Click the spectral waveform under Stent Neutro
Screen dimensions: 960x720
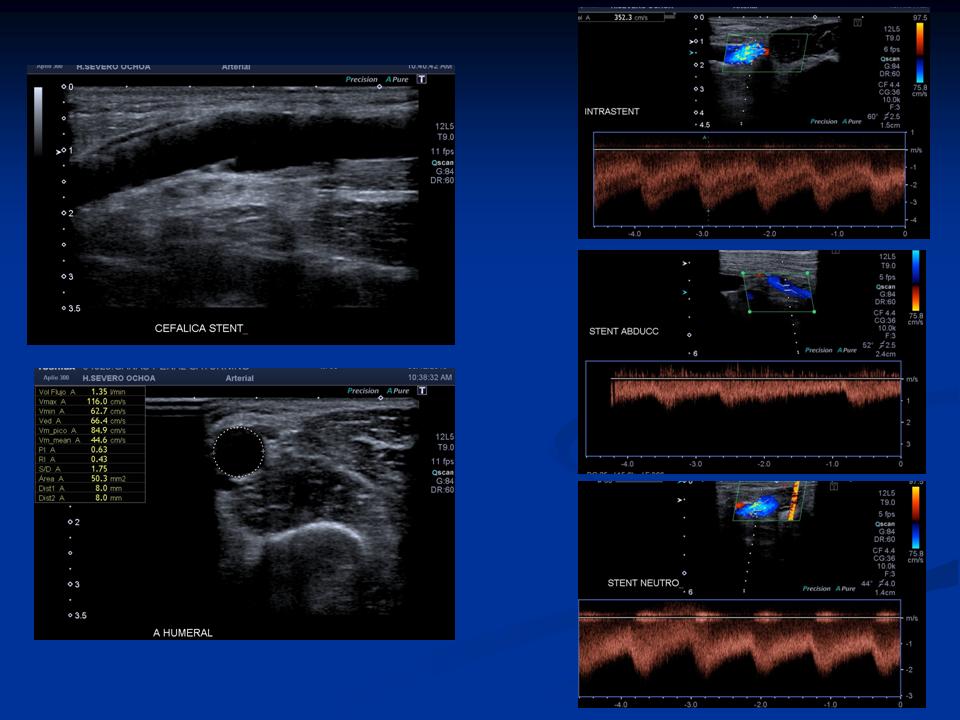click(740, 648)
